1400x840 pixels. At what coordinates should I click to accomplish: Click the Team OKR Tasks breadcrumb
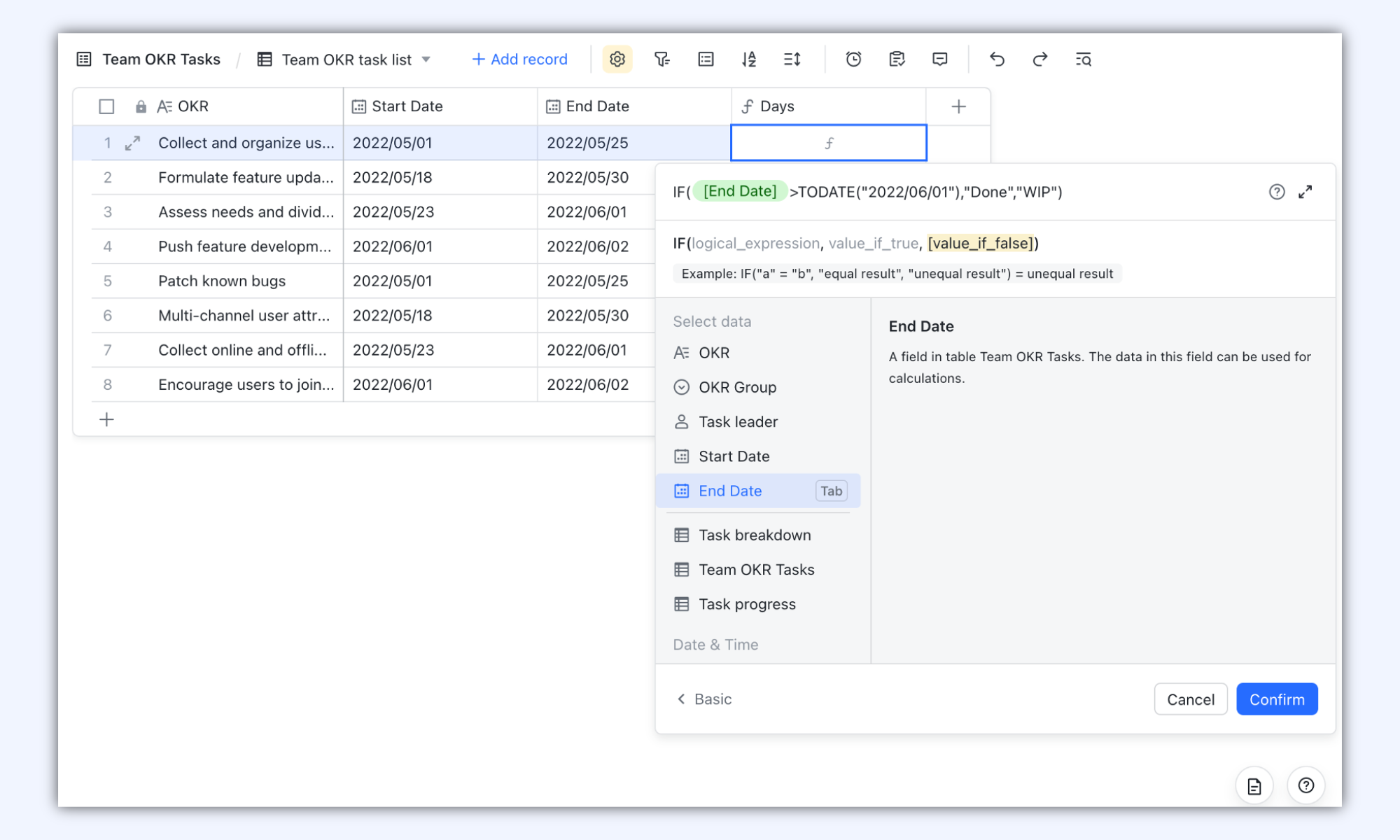161,59
